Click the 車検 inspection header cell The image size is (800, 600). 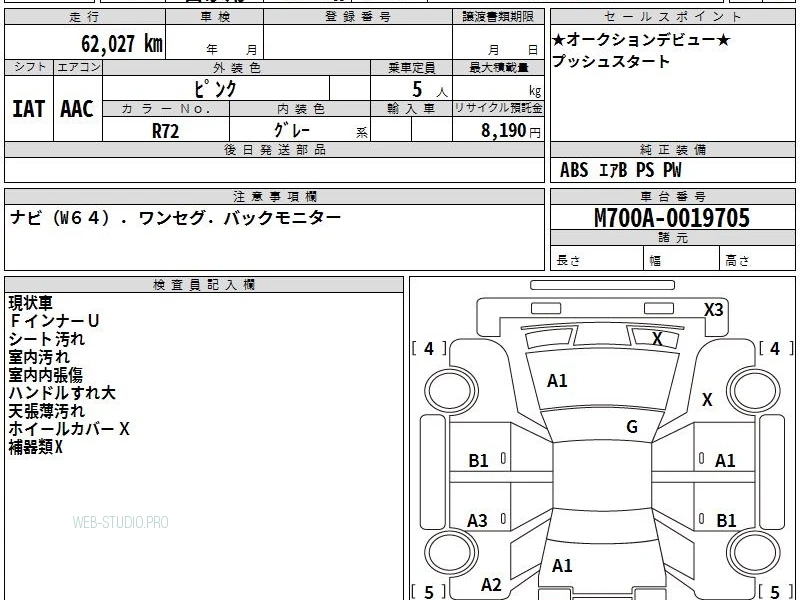coord(215,17)
